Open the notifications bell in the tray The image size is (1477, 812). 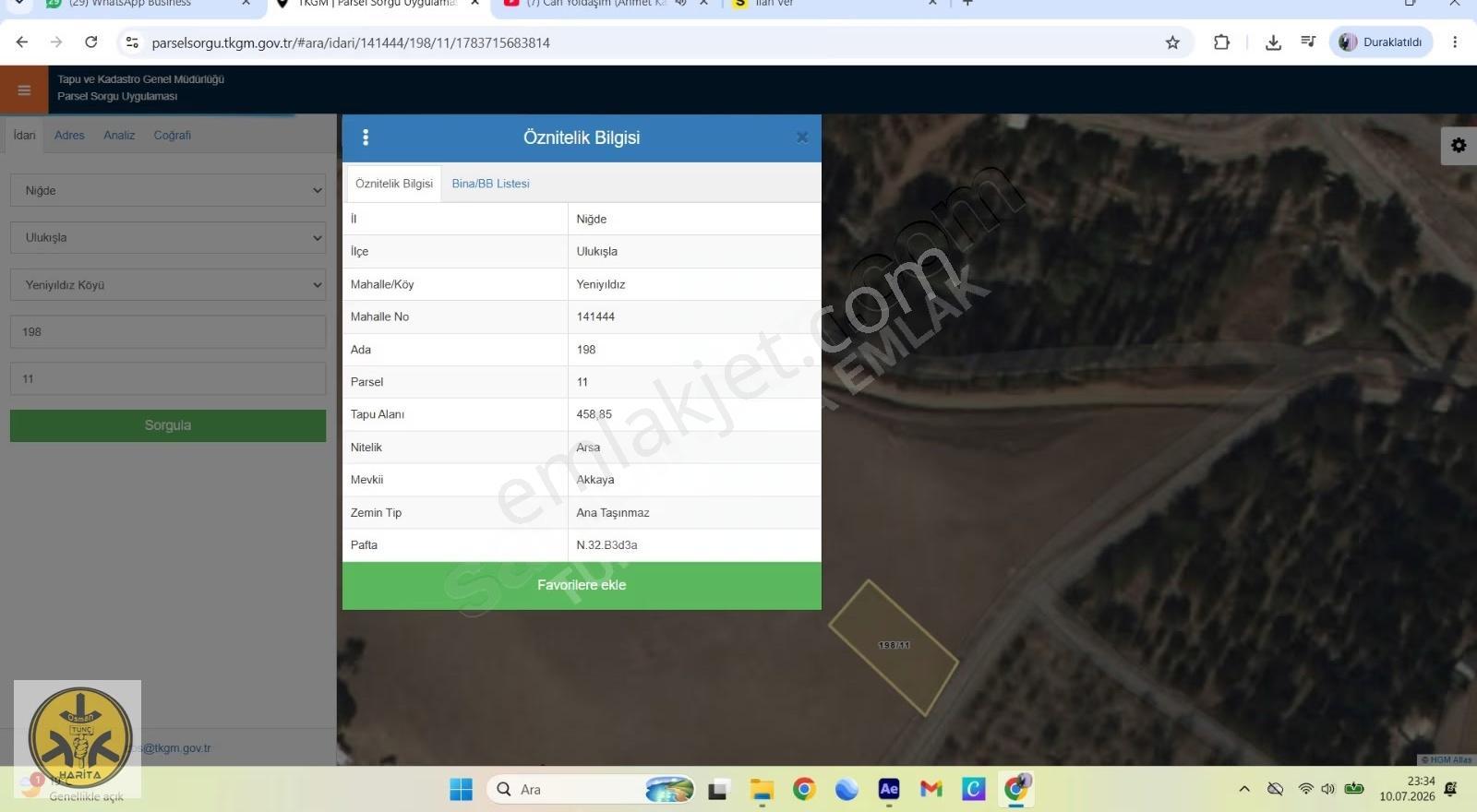(x=1450, y=789)
